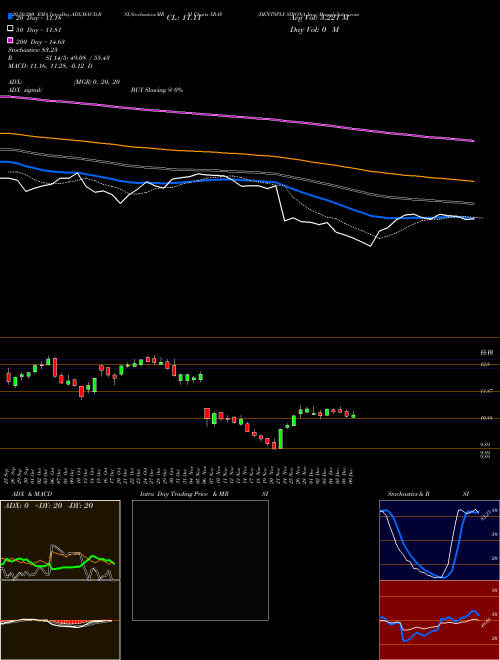Click the large red candle after the gap down
Viewport: 500px width, 660px height.
coord(207,414)
